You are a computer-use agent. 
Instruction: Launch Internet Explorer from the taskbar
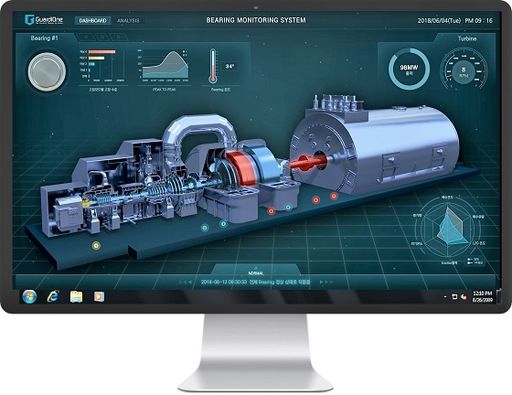(x=53, y=296)
